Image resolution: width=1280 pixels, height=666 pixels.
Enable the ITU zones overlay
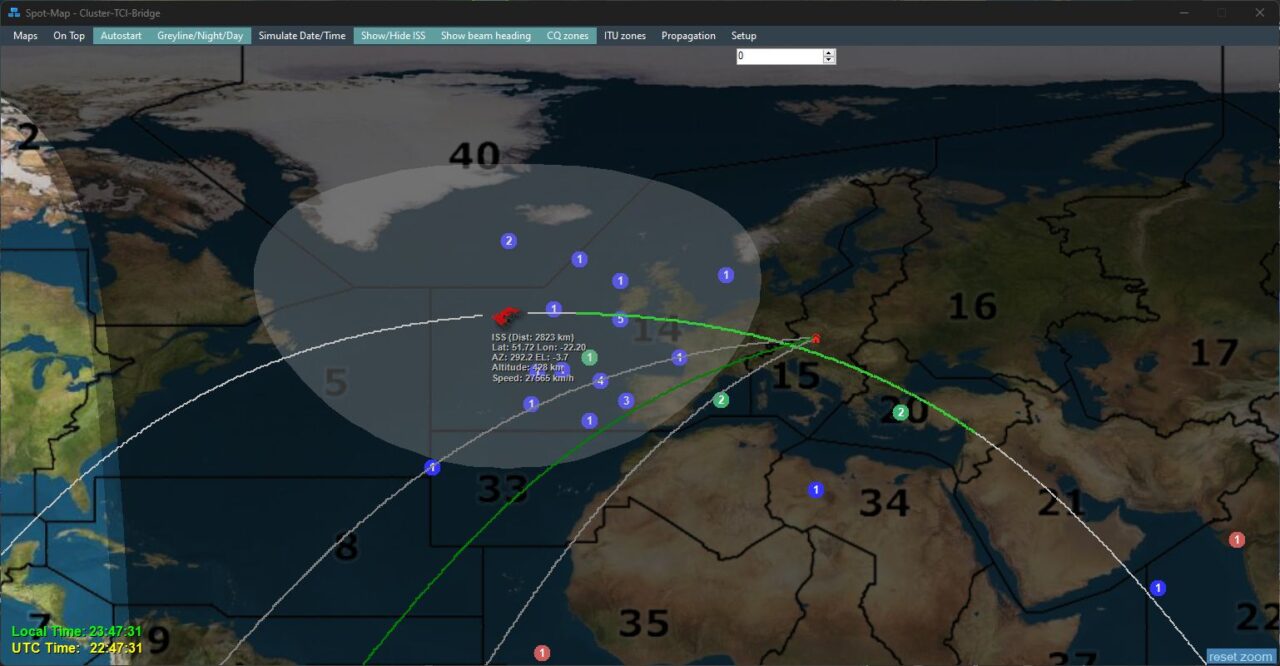(x=625, y=36)
